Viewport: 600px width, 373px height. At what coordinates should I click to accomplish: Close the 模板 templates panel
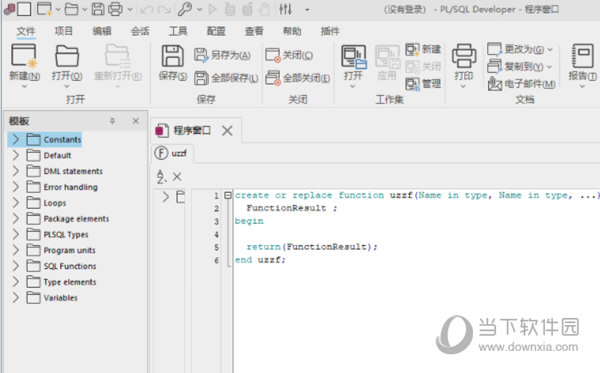click(135, 121)
